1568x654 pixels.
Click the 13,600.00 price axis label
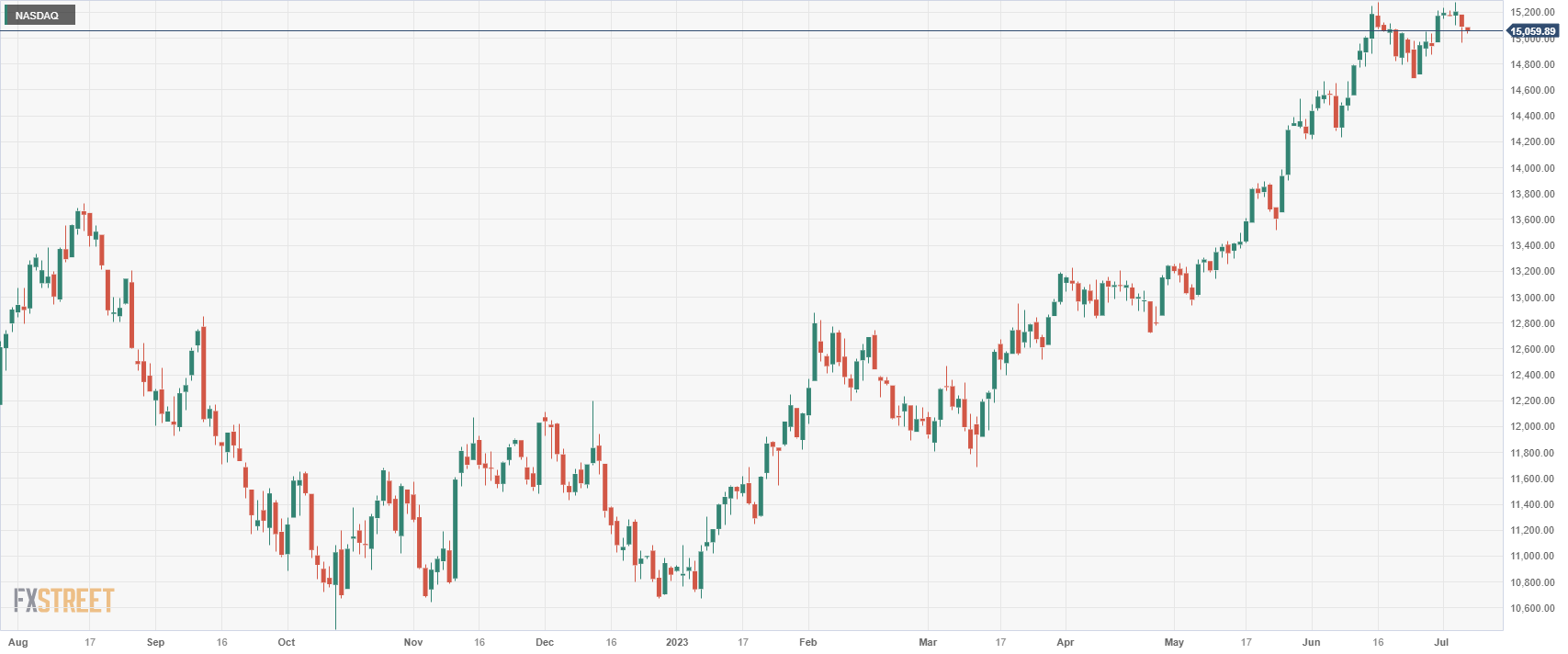(1532, 220)
